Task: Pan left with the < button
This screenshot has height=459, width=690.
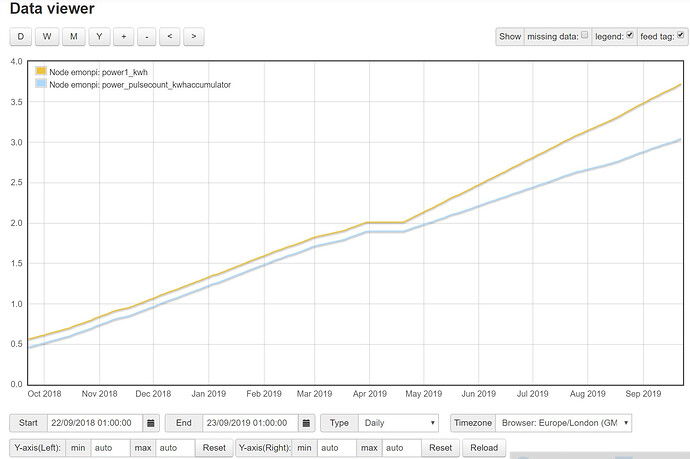Action: [170, 37]
